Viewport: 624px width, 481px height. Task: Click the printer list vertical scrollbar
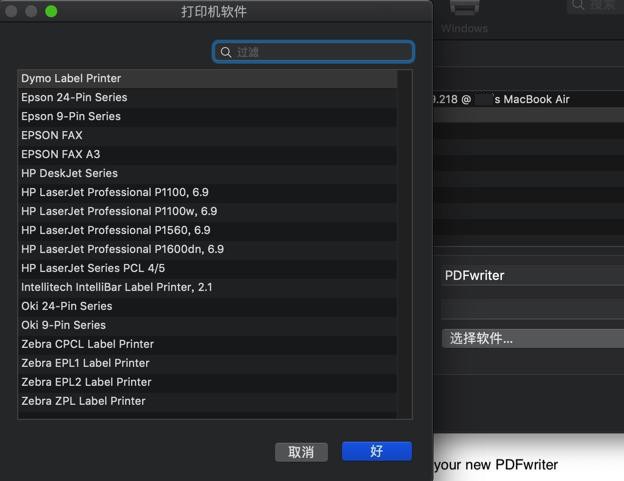[405, 244]
